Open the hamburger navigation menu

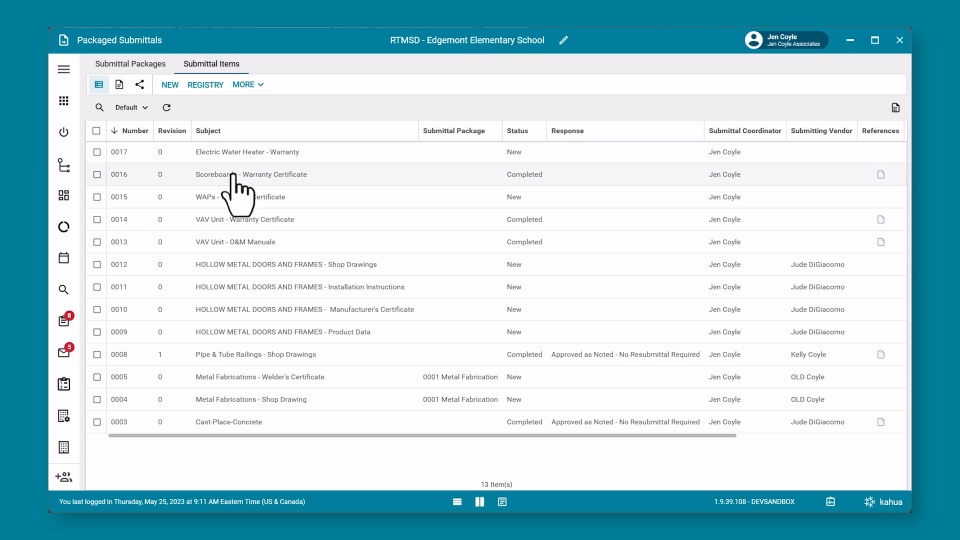click(64, 69)
